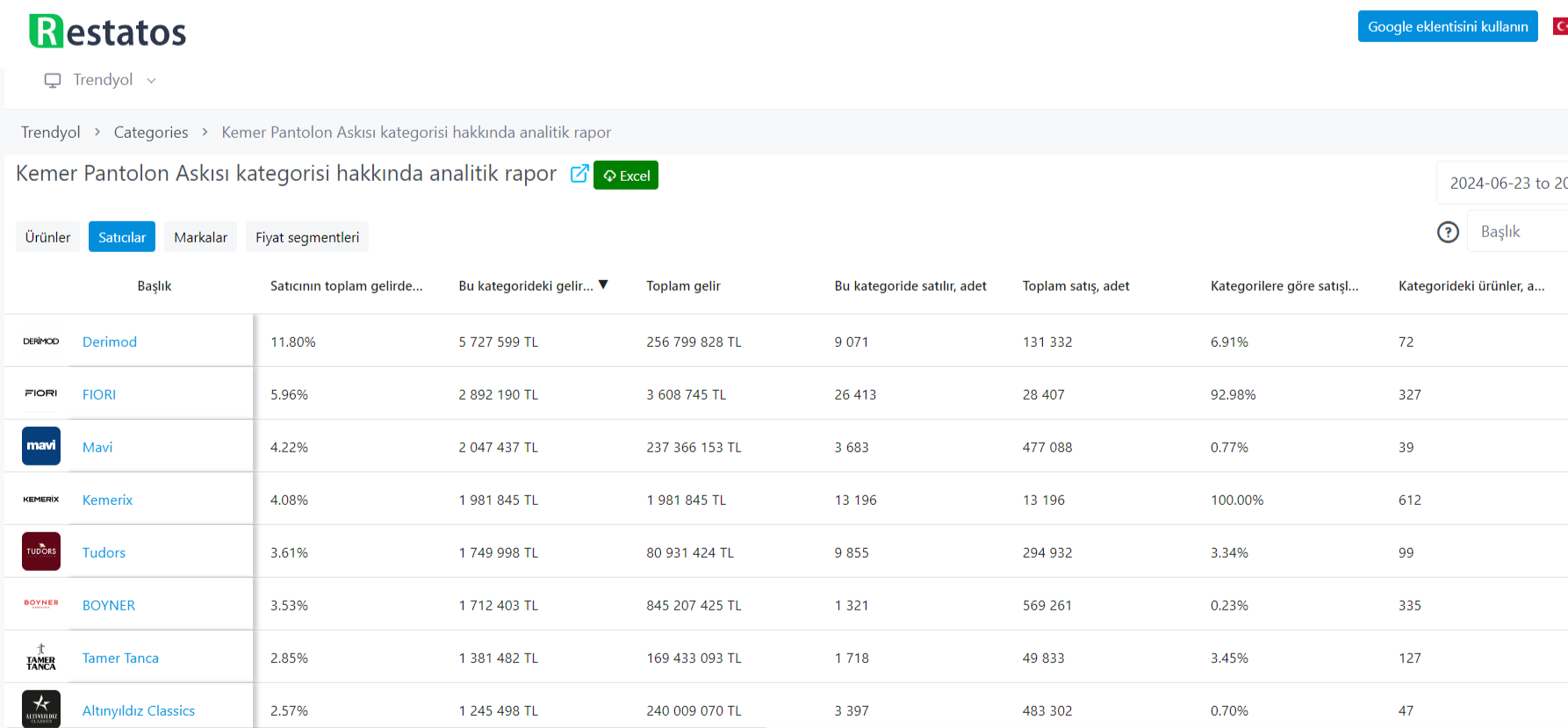
Task: Sort by Satıcının toplam gelirde column
Action: point(346,286)
